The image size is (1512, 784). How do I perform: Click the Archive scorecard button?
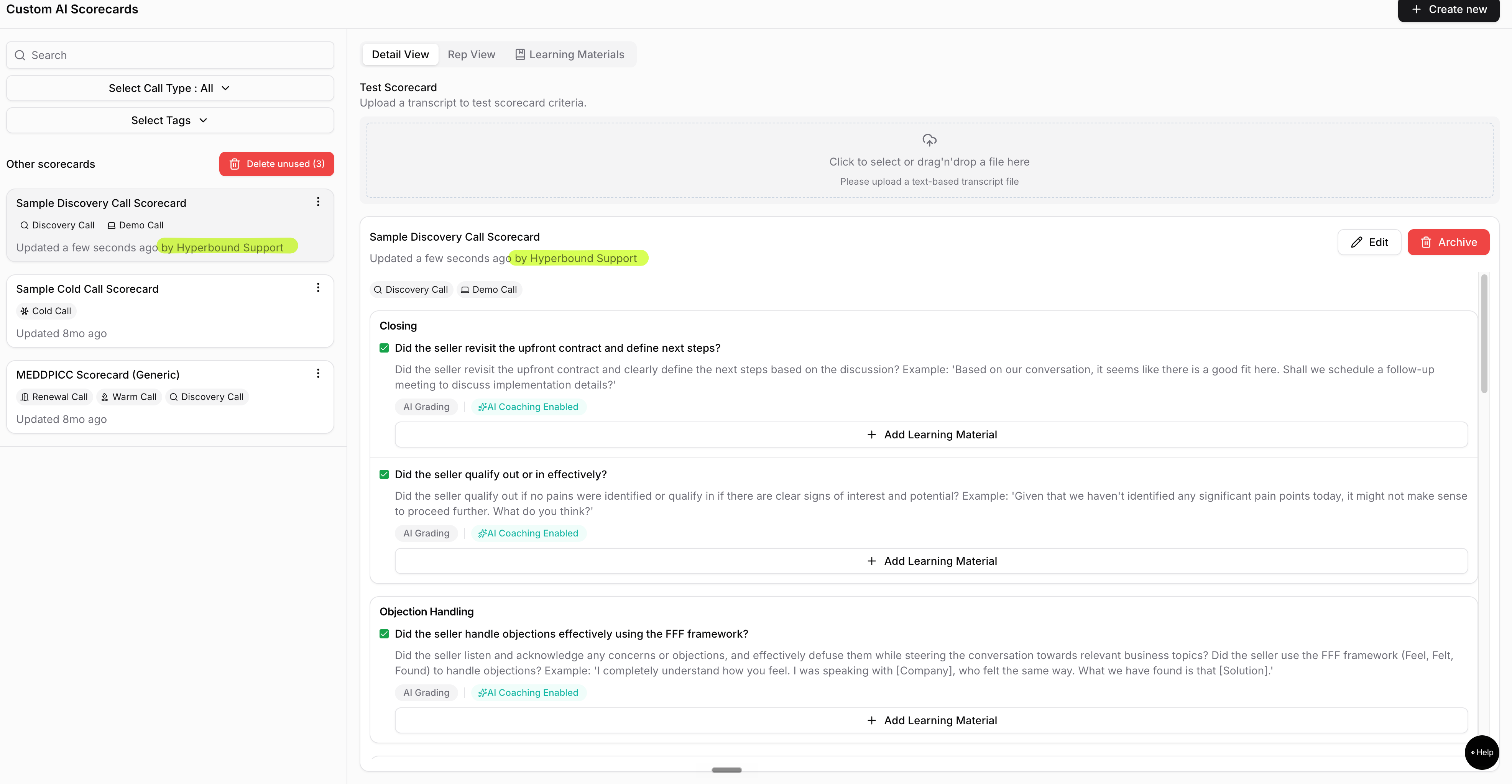(1448, 242)
